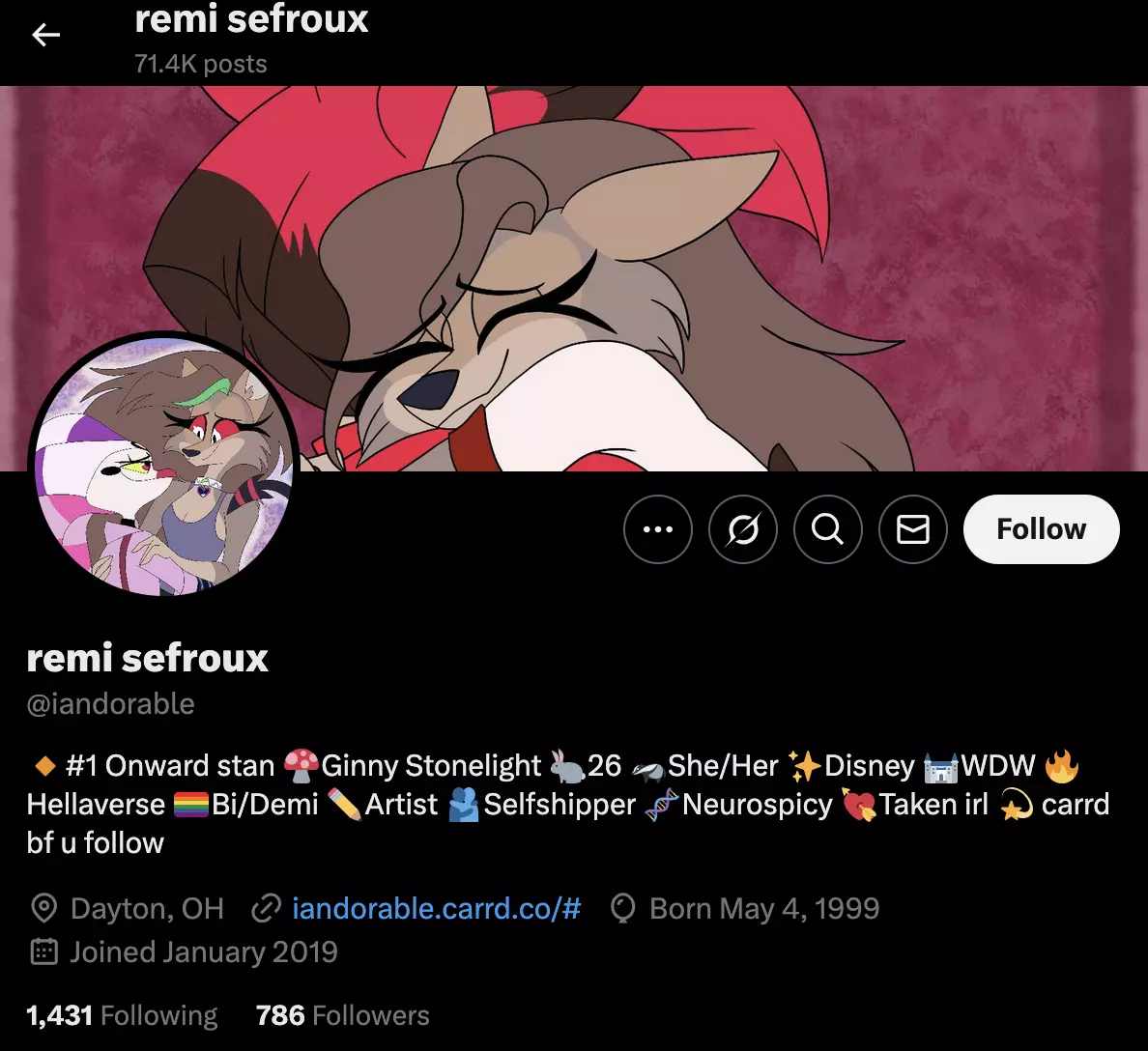This screenshot has height=1051, width=1148.
Task: Go back using the left arrow
Action: click(45, 35)
